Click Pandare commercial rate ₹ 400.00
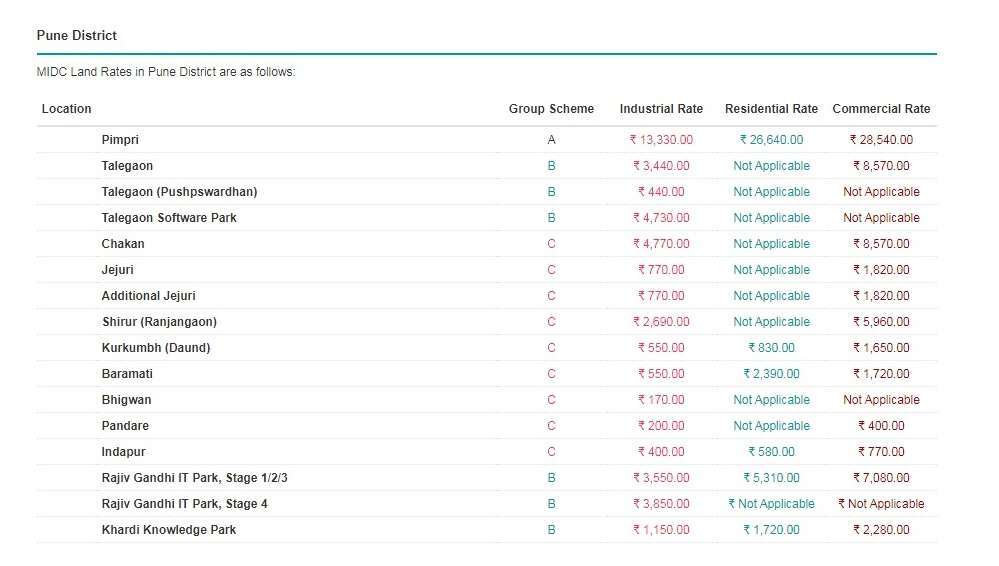 [881, 426]
